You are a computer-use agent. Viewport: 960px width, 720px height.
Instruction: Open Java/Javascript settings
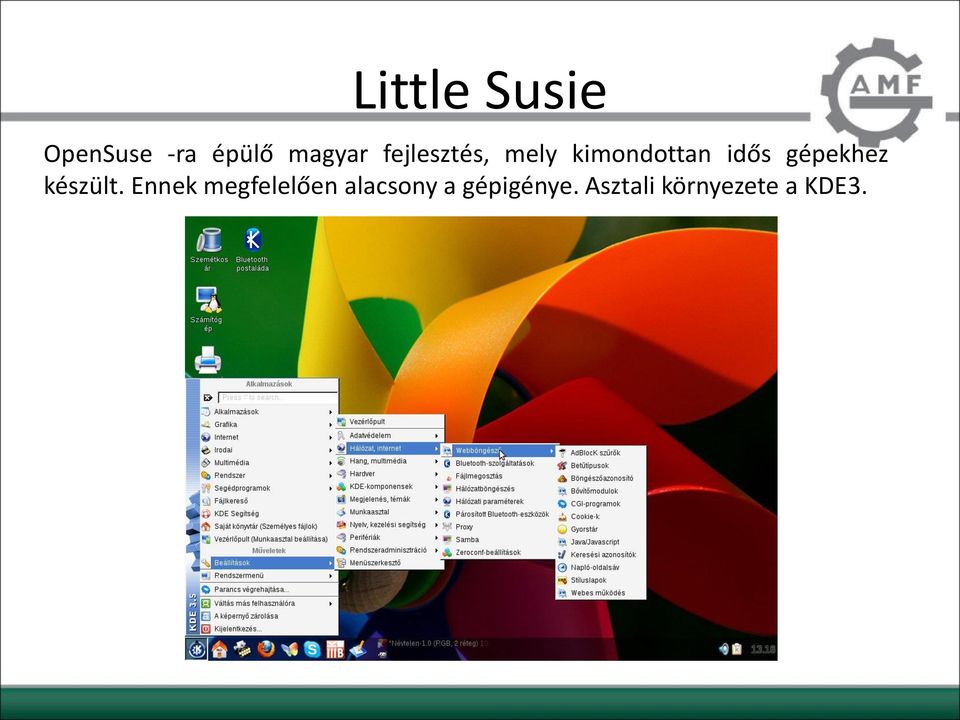click(x=601, y=542)
